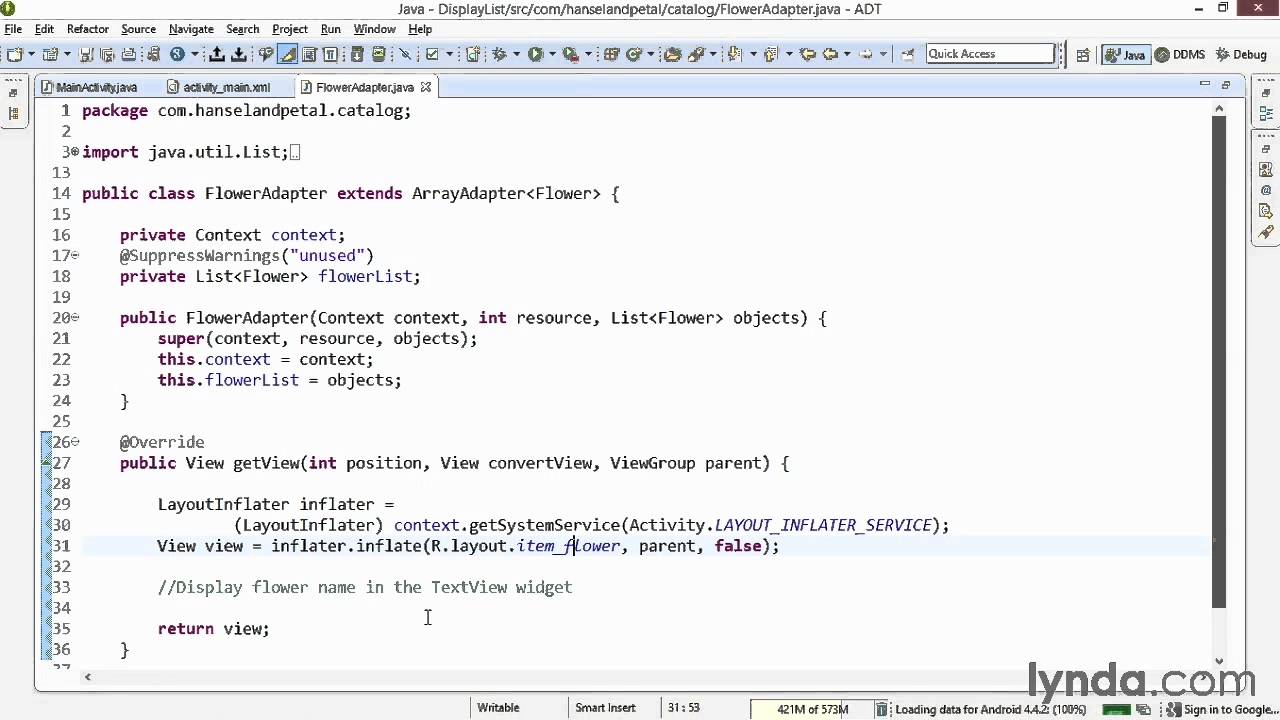Open the Outline view icon in right trim
1280x720 pixels.
pyautogui.click(x=1266, y=114)
